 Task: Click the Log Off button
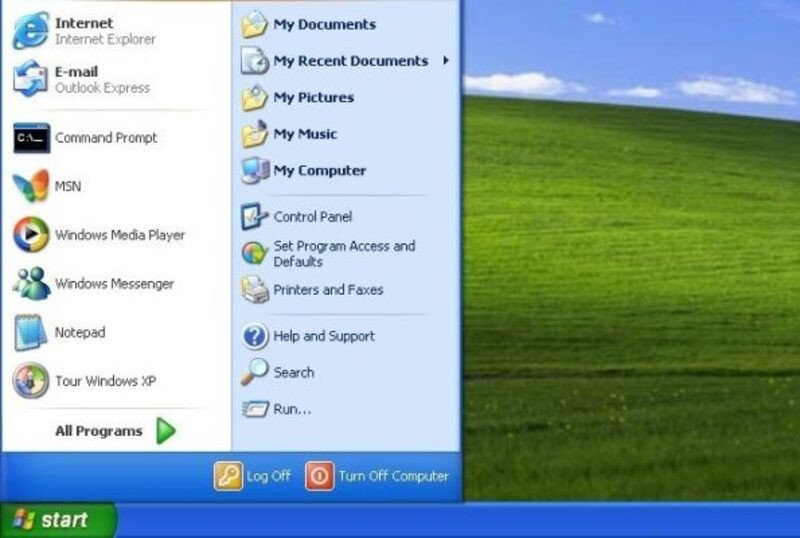254,476
